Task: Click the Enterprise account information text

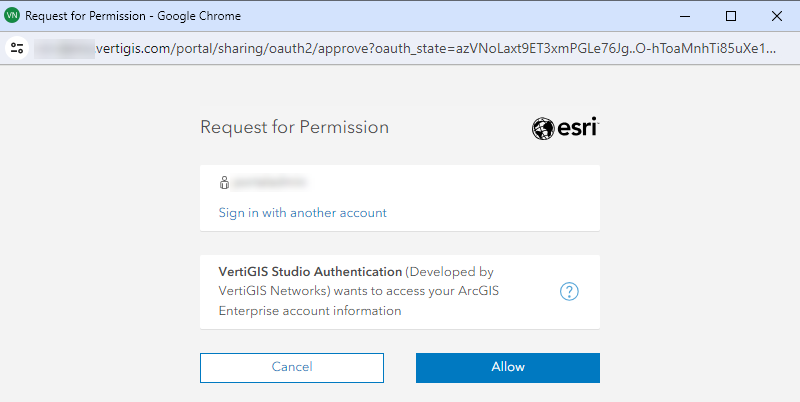Action: click(x=310, y=311)
